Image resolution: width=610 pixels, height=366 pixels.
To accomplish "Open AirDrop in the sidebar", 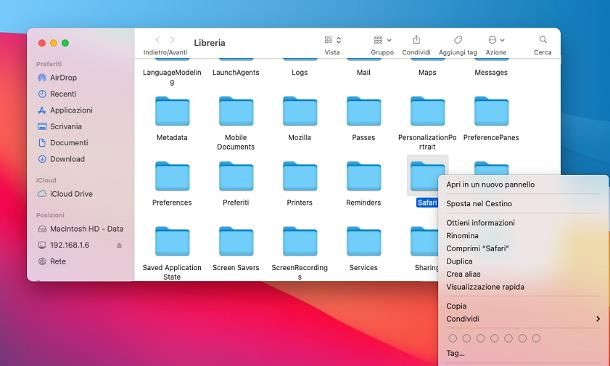I will 57,78.
